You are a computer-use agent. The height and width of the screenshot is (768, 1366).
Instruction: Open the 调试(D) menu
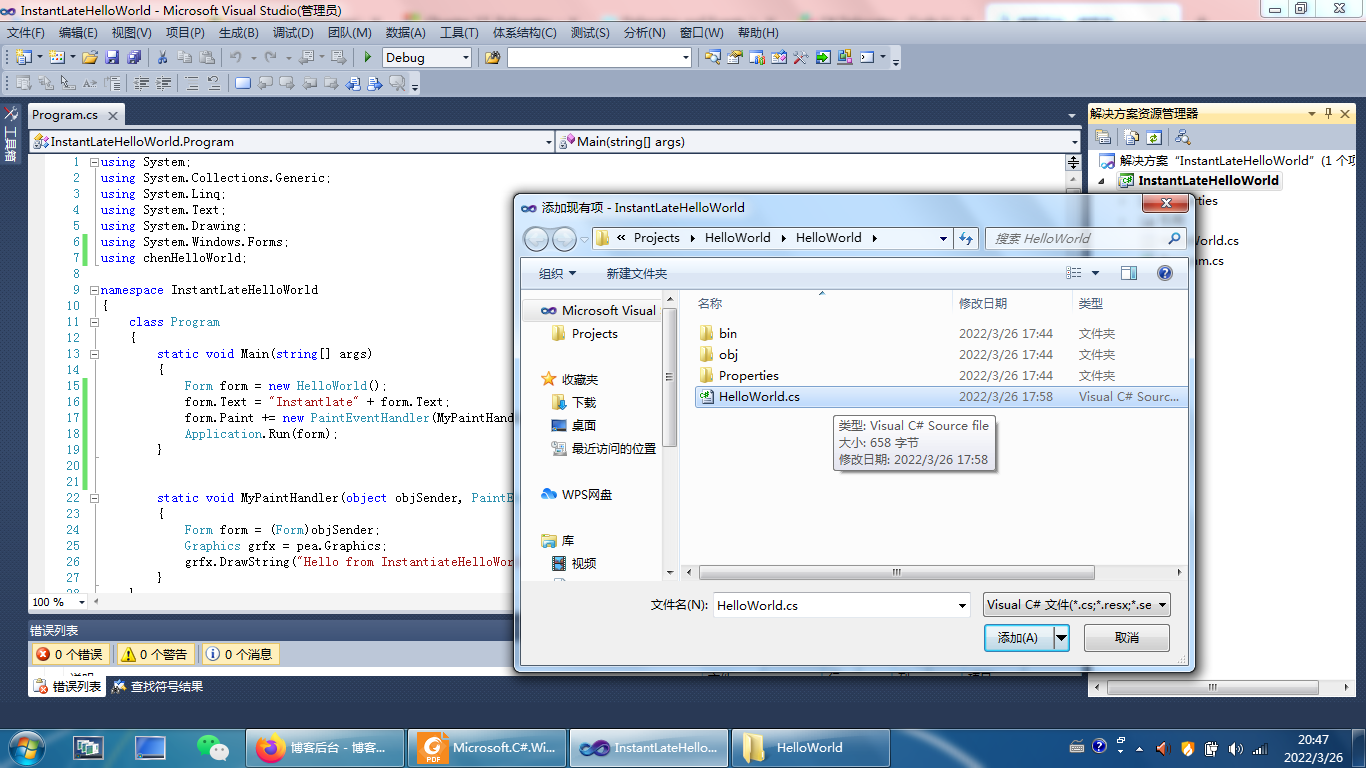[x=292, y=33]
